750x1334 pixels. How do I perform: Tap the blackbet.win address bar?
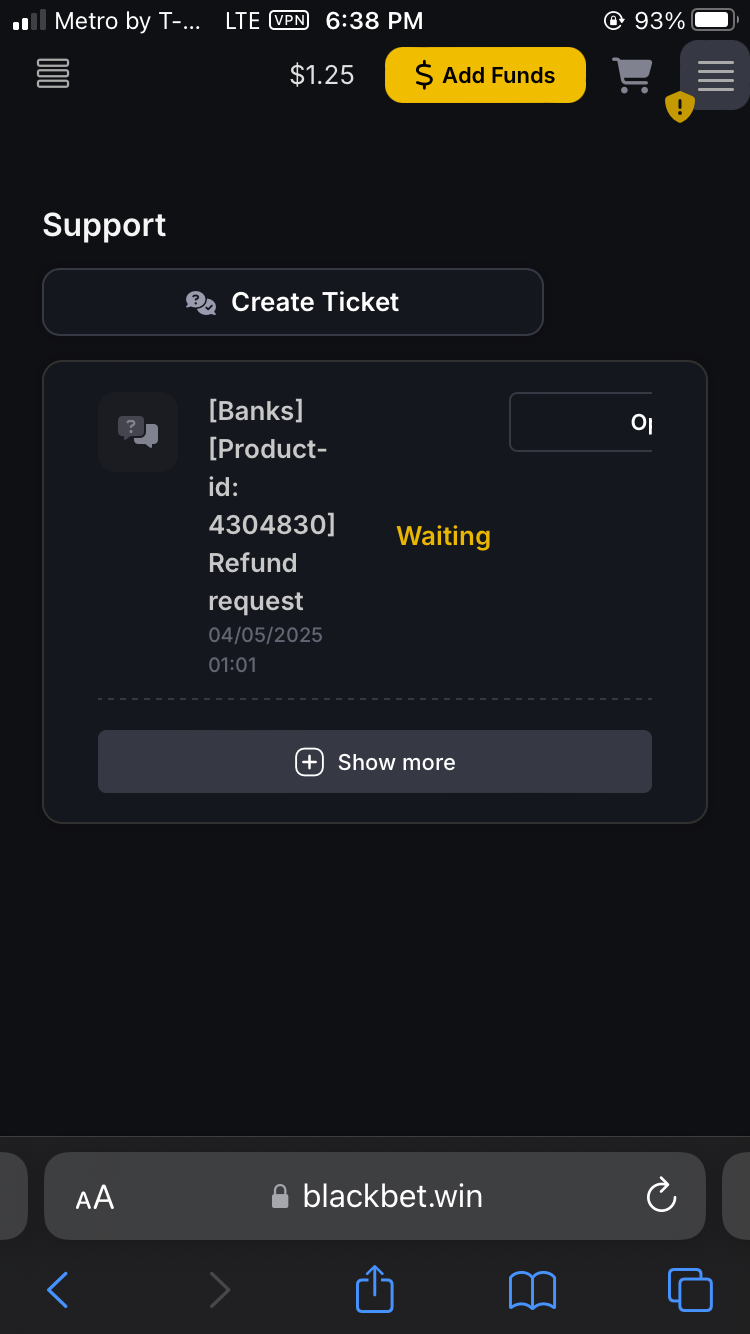(x=391, y=1195)
